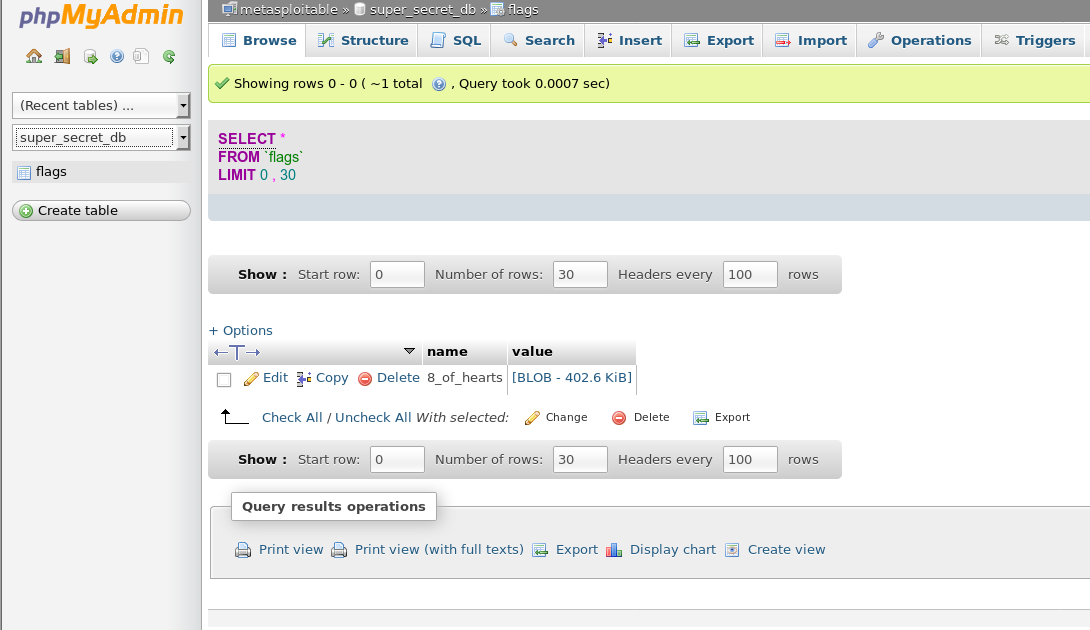Screen dimensions: 1090x630
Task: Click the help icon beside row total
Action: 439,84
